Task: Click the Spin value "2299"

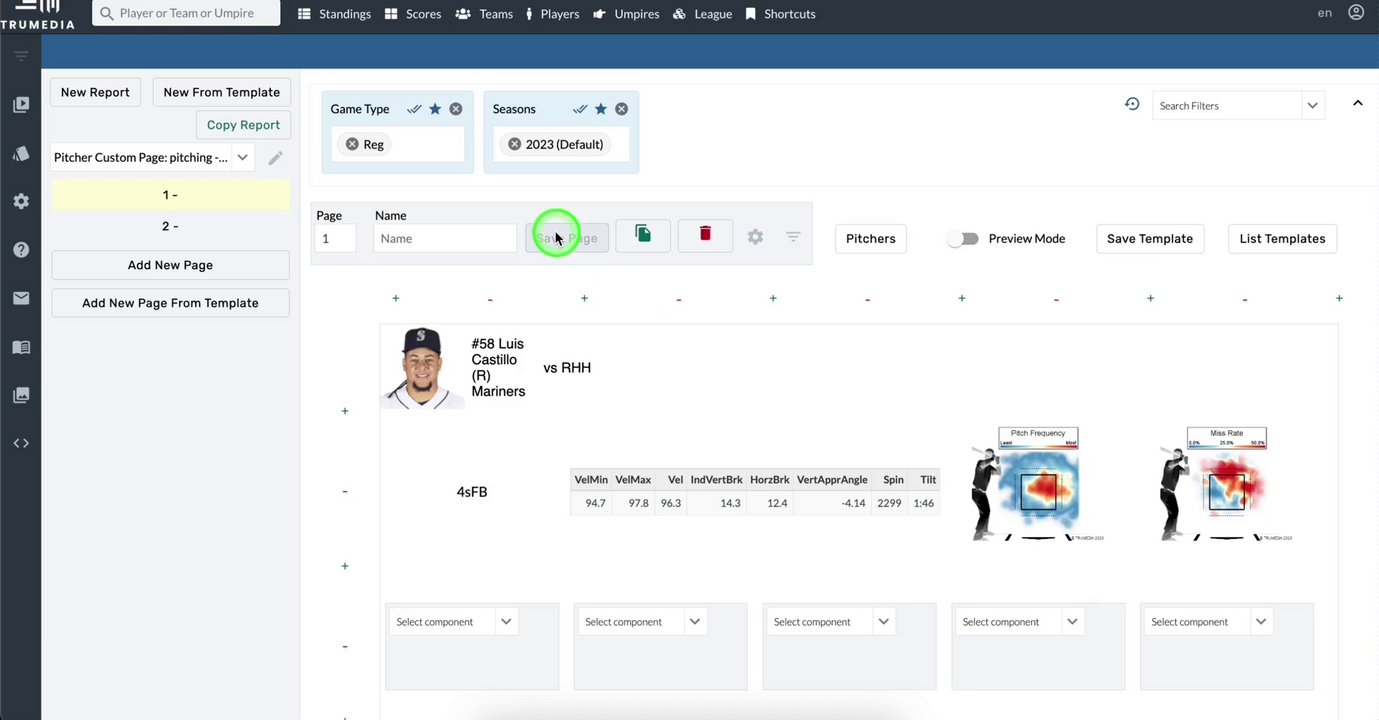Action: pyautogui.click(x=889, y=503)
